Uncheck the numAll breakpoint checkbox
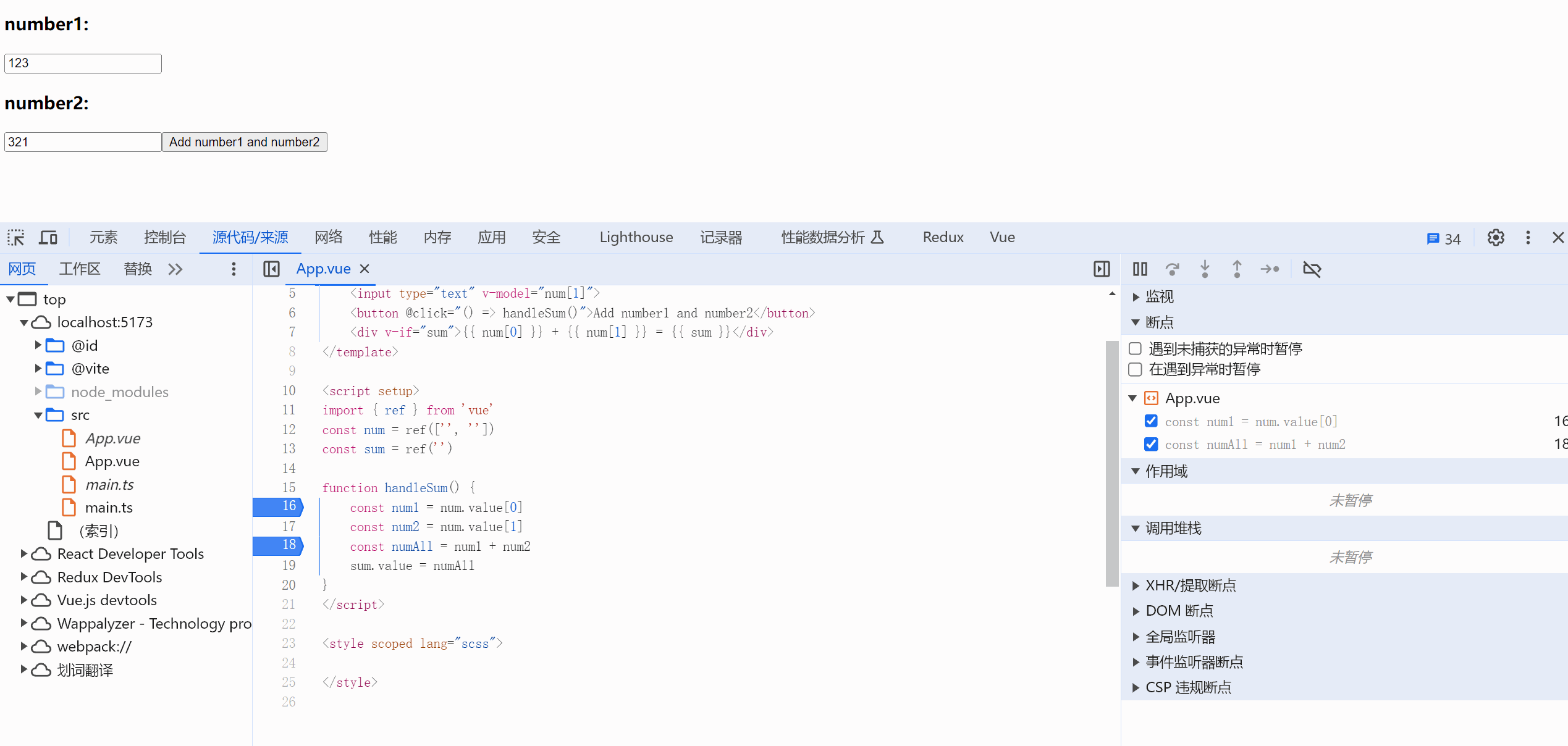1568x746 pixels. (1151, 444)
